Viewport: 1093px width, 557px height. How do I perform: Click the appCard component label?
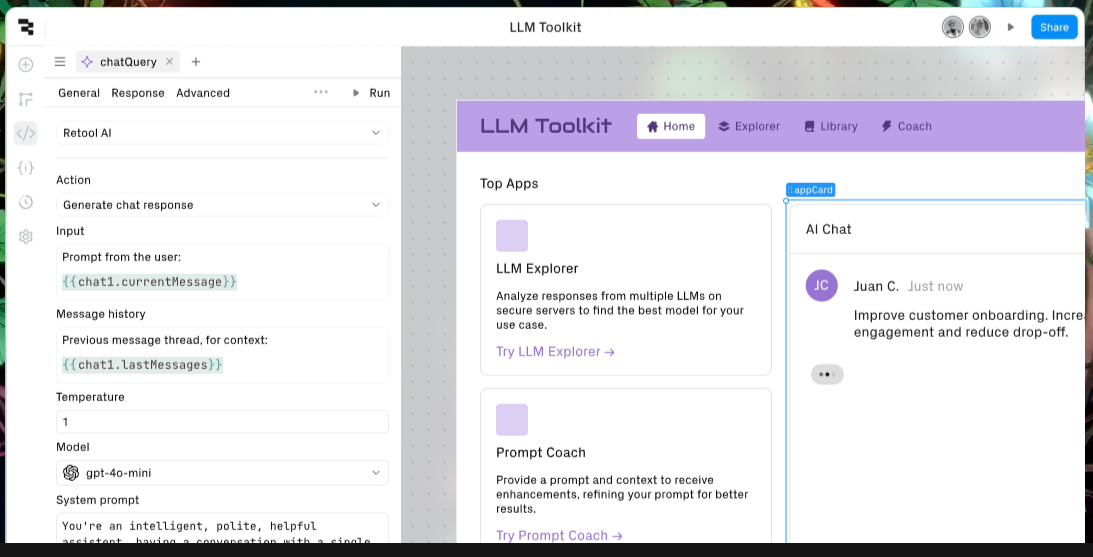(810, 190)
